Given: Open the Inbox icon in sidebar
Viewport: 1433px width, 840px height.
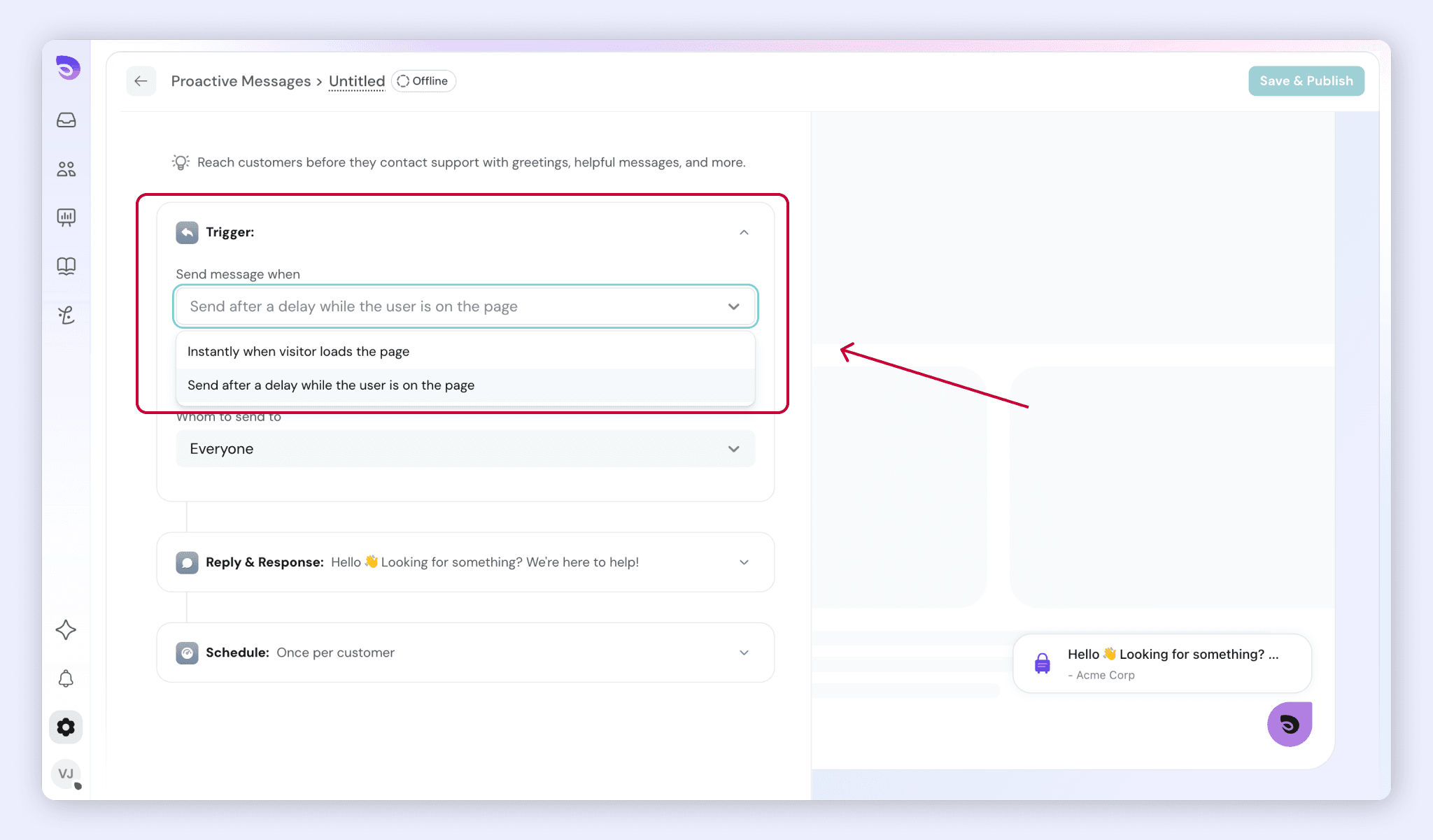Looking at the screenshot, I should coord(66,120).
